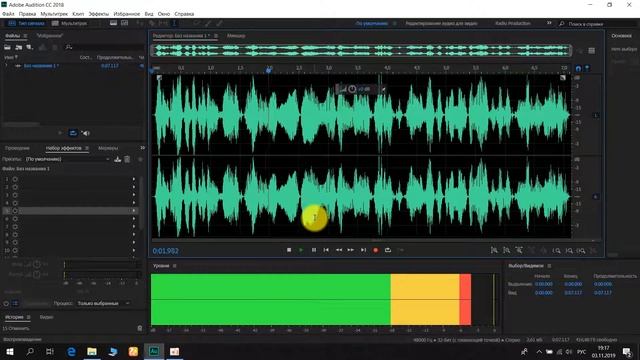Screen dimensions: 640x360
Task: Click the Rewind transport button
Action: (x=339, y=250)
